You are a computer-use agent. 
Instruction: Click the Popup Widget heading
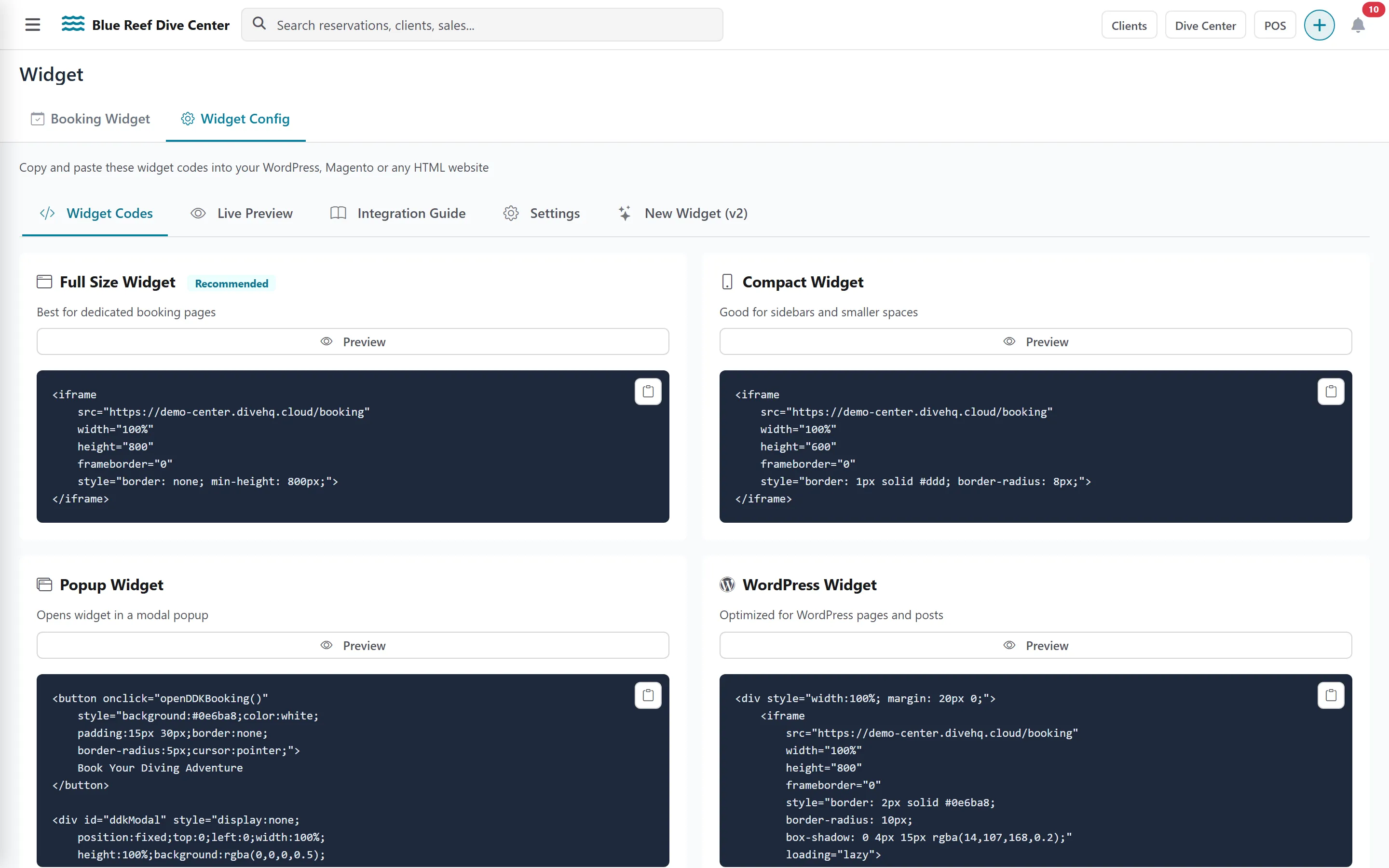(111, 584)
